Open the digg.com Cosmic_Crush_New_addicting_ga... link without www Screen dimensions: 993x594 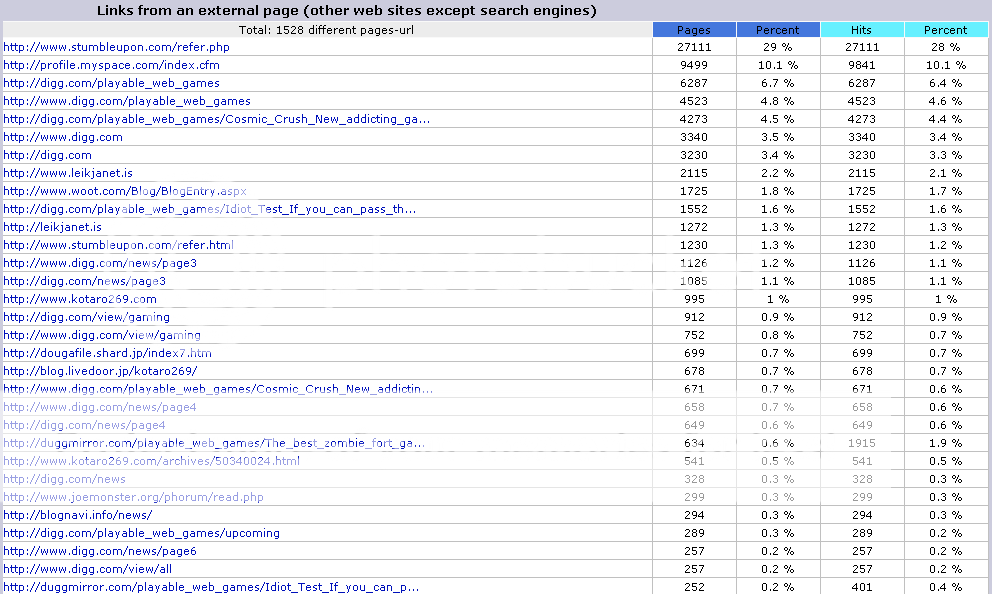(x=217, y=119)
